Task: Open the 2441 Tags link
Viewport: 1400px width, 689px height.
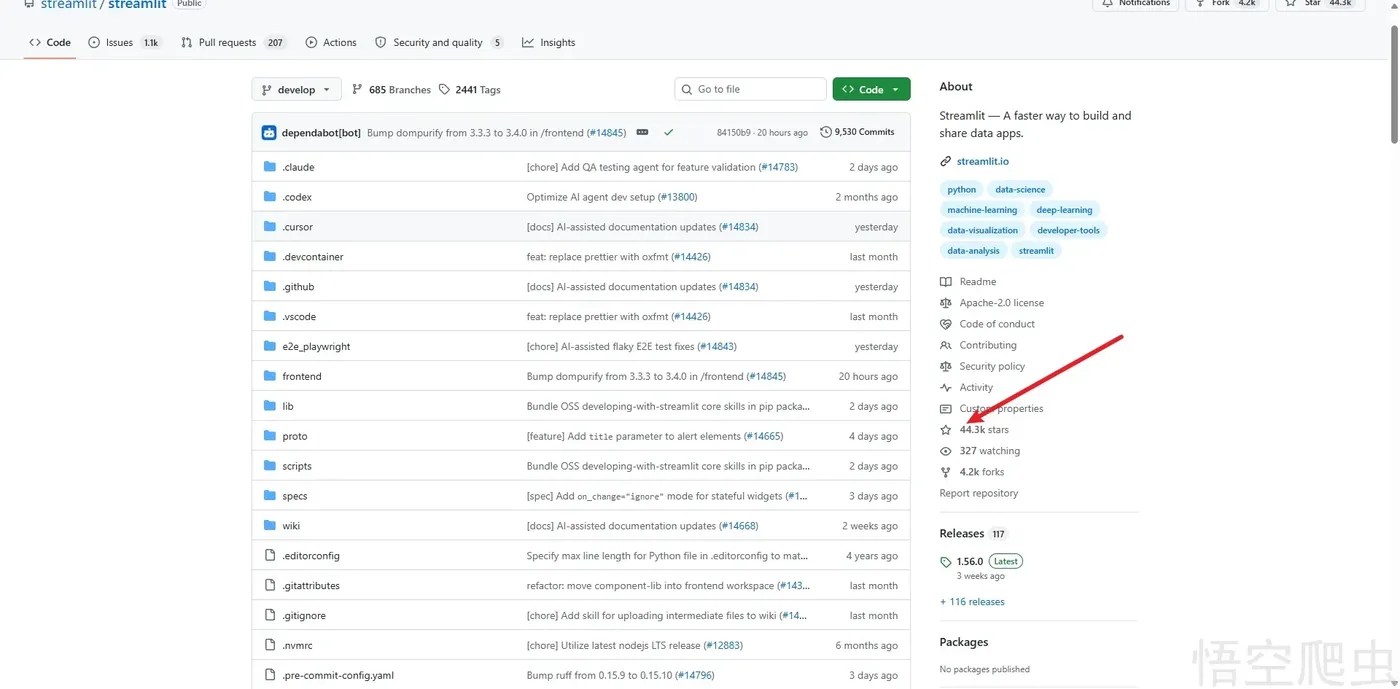Action: [x=470, y=90]
